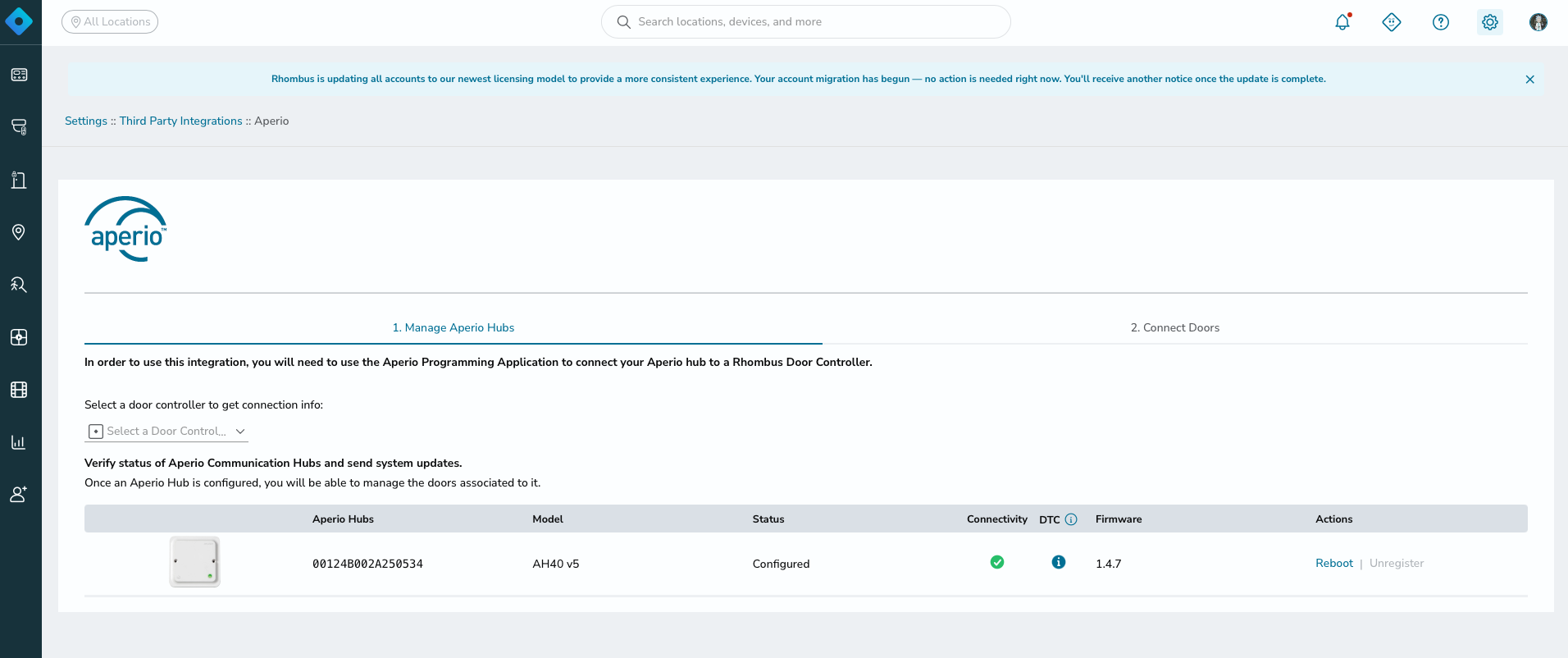Click Reboot for the AH40 v5 hub
Image resolution: width=1568 pixels, height=658 pixels.
point(1334,563)
